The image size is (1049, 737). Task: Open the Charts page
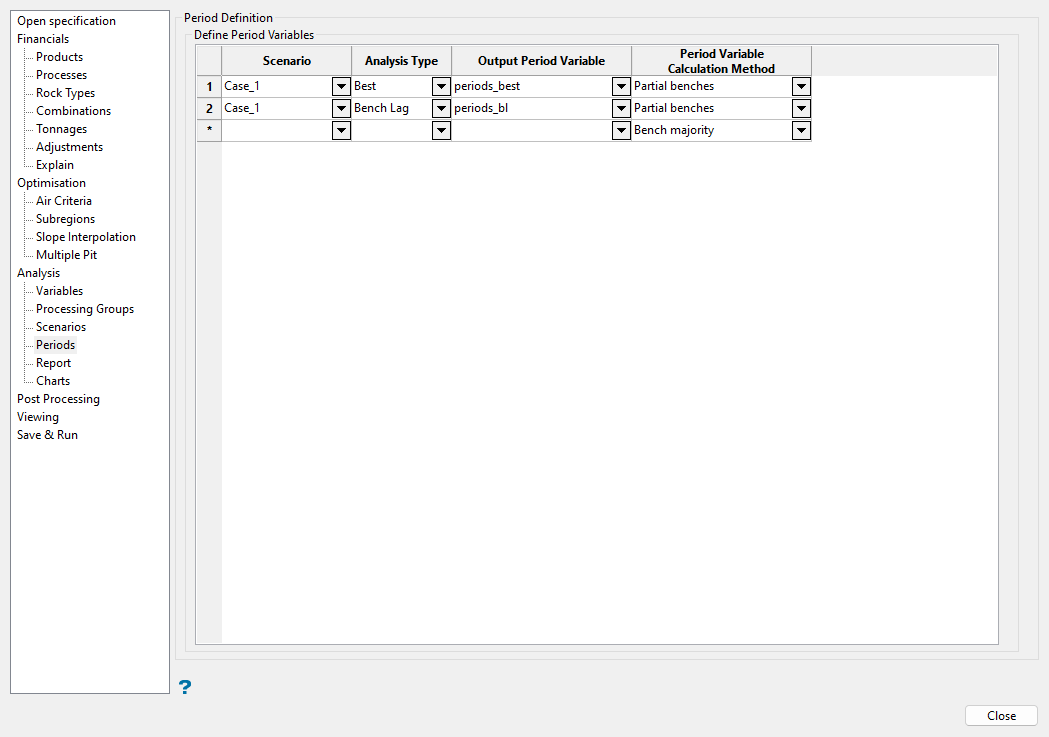tap(53, 381)
